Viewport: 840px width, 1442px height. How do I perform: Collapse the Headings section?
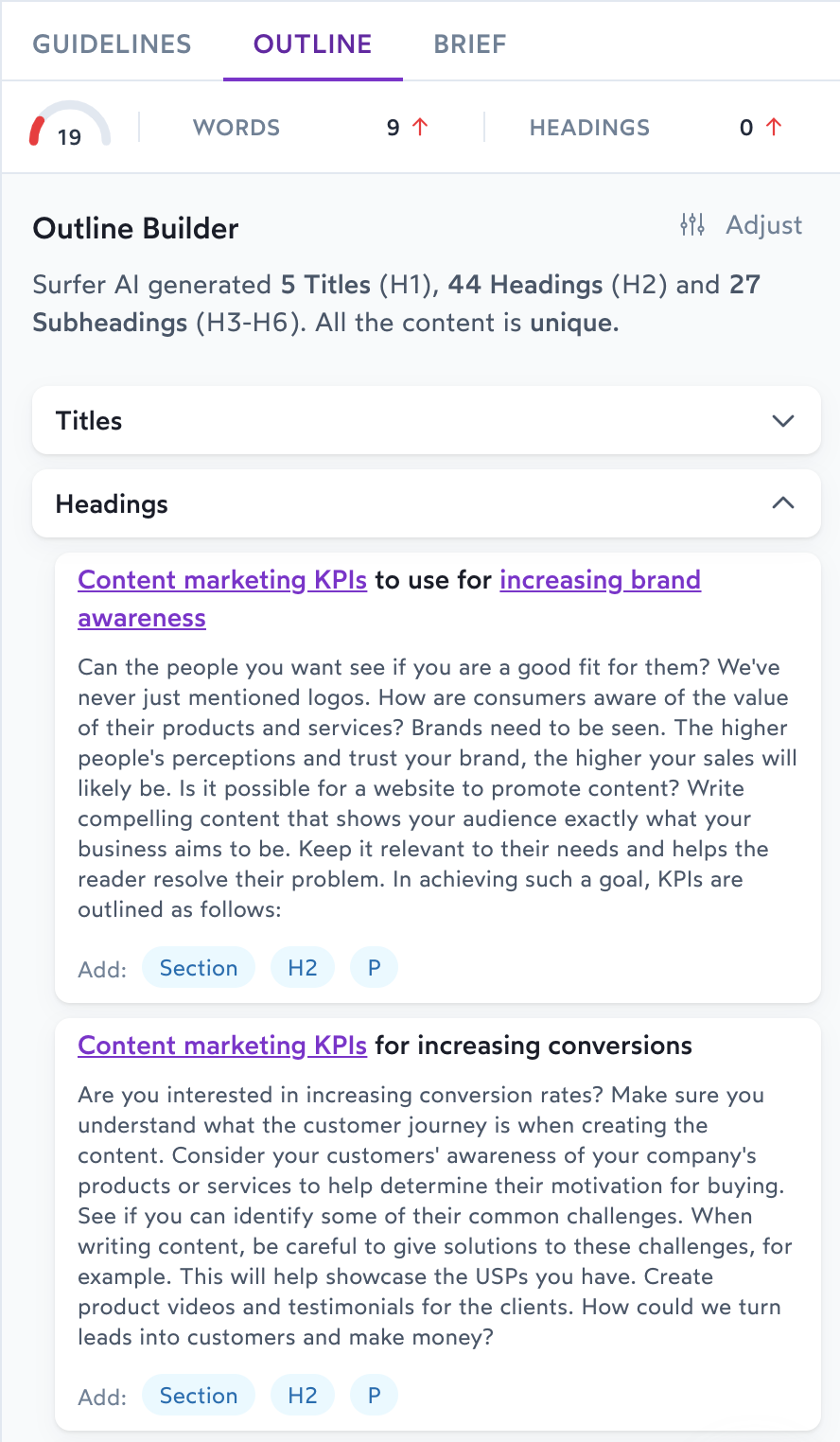[x=782, y=503]
